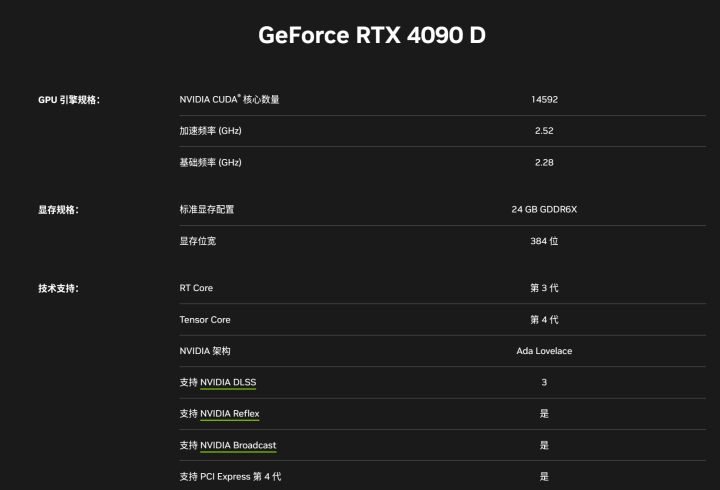Select the CUDA core value 14592
Viewport: 720px width, 490px height.
tap(544, 100)
